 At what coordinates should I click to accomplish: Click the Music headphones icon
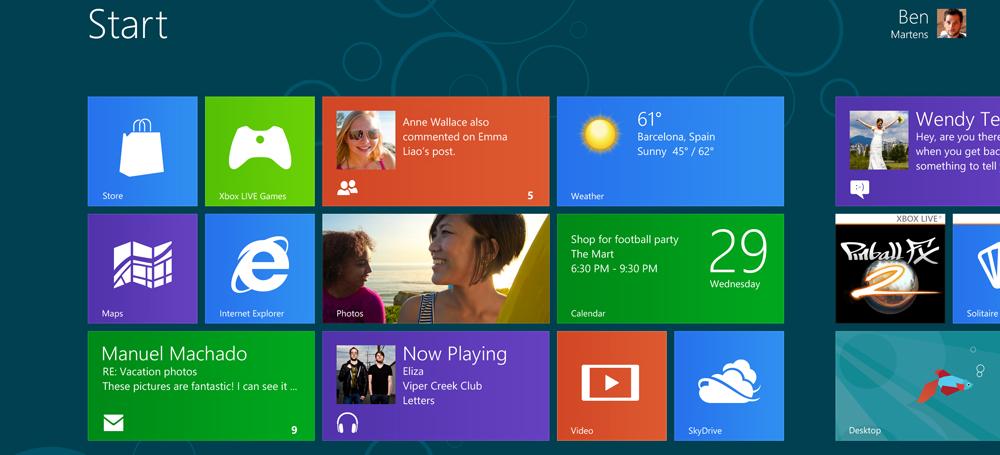tap(348, 422)
